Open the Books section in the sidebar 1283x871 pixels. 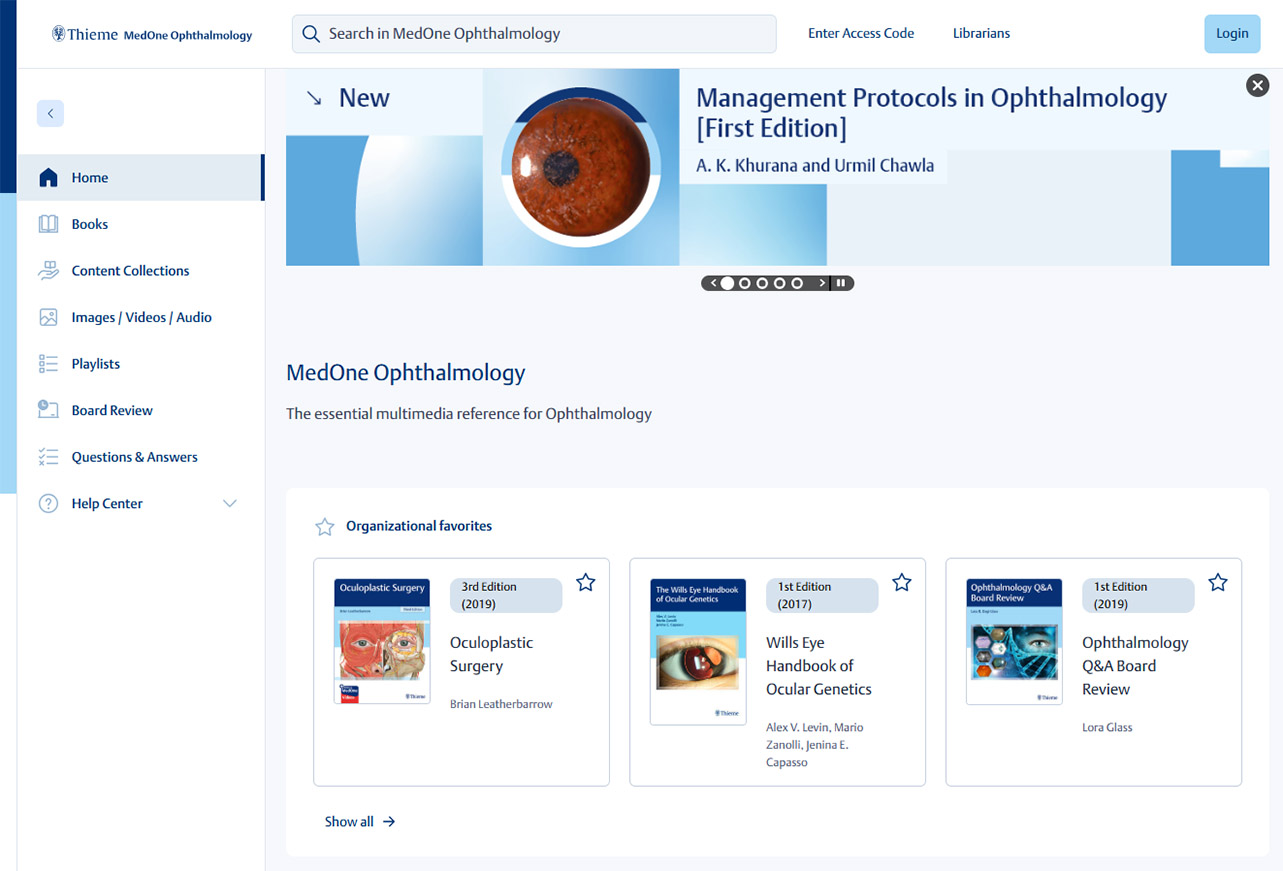(x=89, y=224)
